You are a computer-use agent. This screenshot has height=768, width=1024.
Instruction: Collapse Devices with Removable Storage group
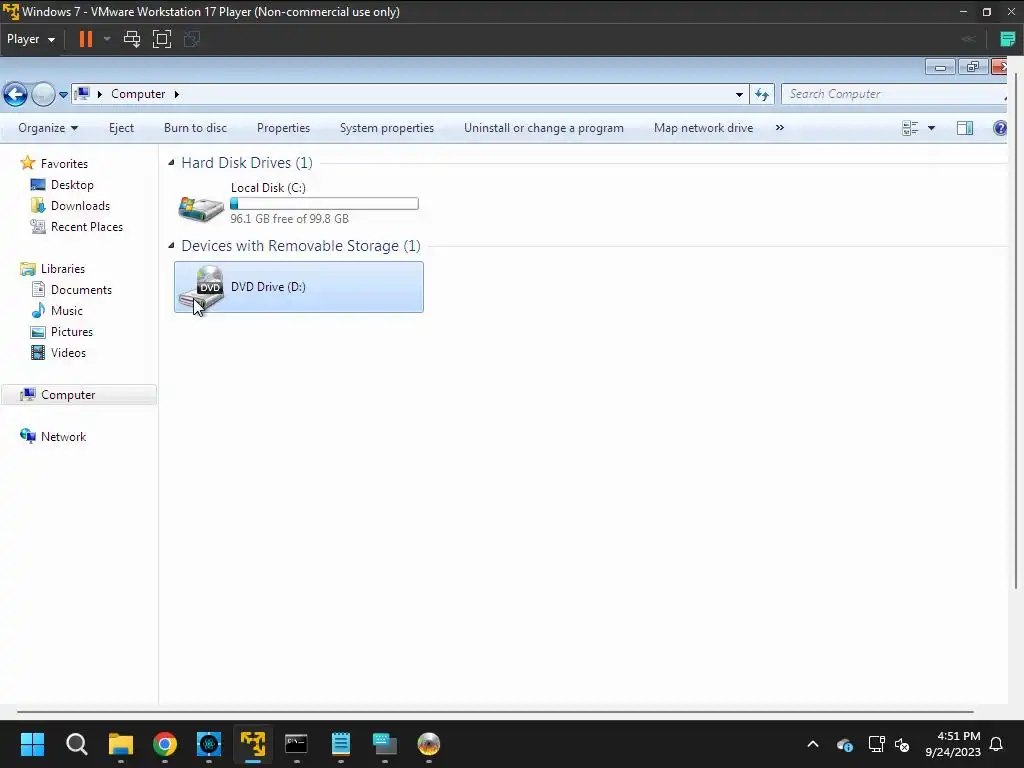pyautogui.click(x=171, y=246)
